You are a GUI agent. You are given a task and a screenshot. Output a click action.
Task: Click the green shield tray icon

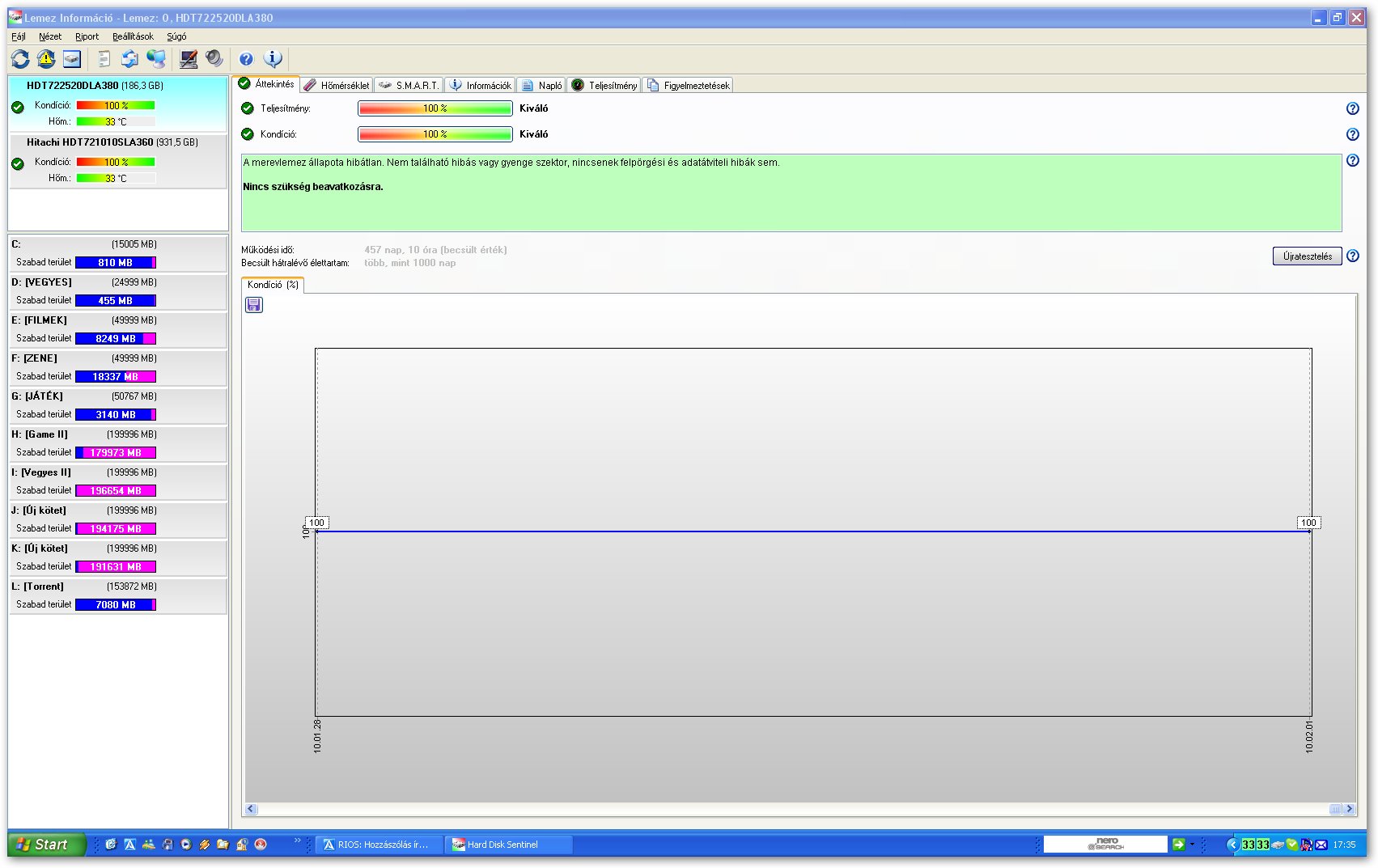(1292, 845)
